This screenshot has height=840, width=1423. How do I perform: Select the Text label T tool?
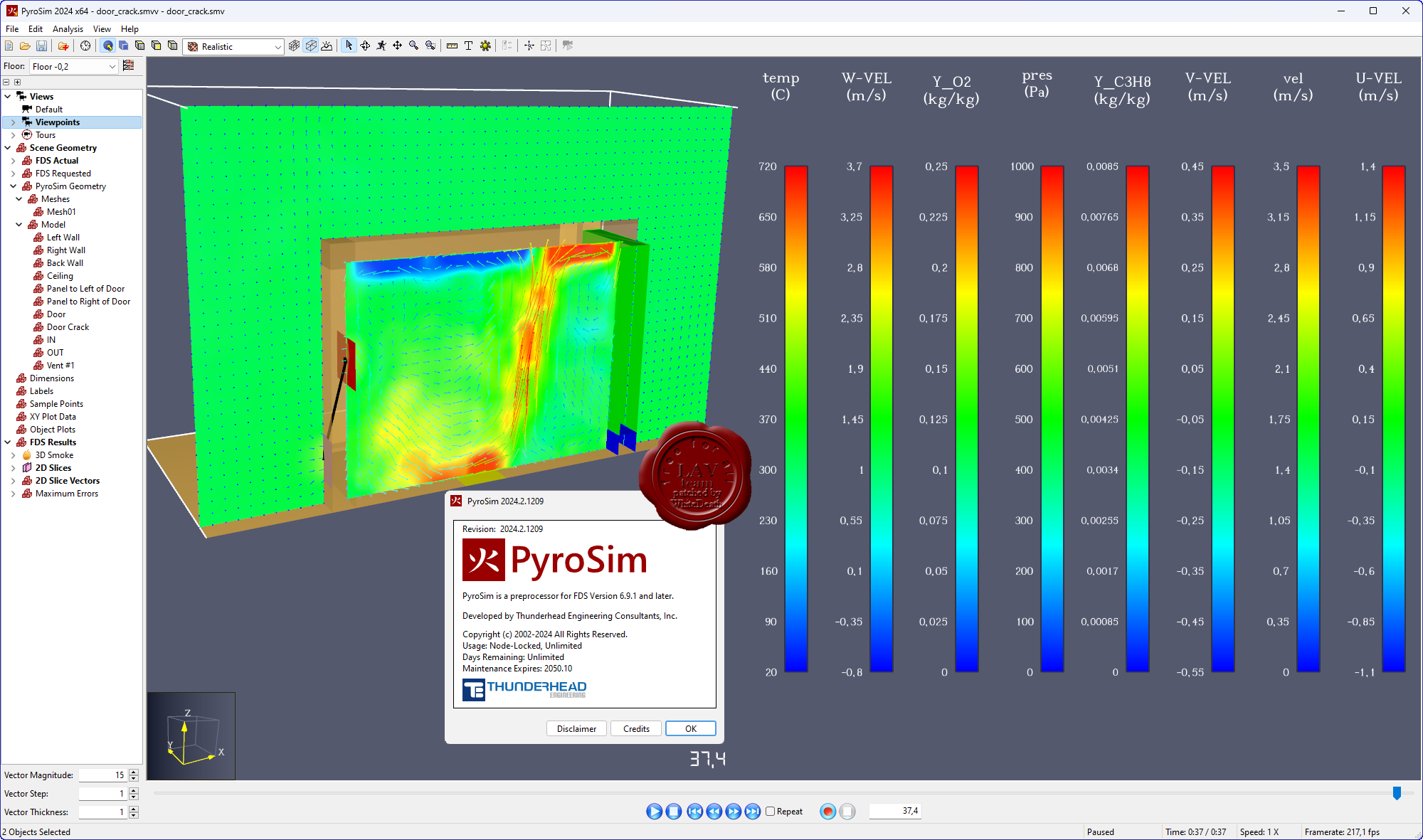pyautogui.click(x=468, y=46)
